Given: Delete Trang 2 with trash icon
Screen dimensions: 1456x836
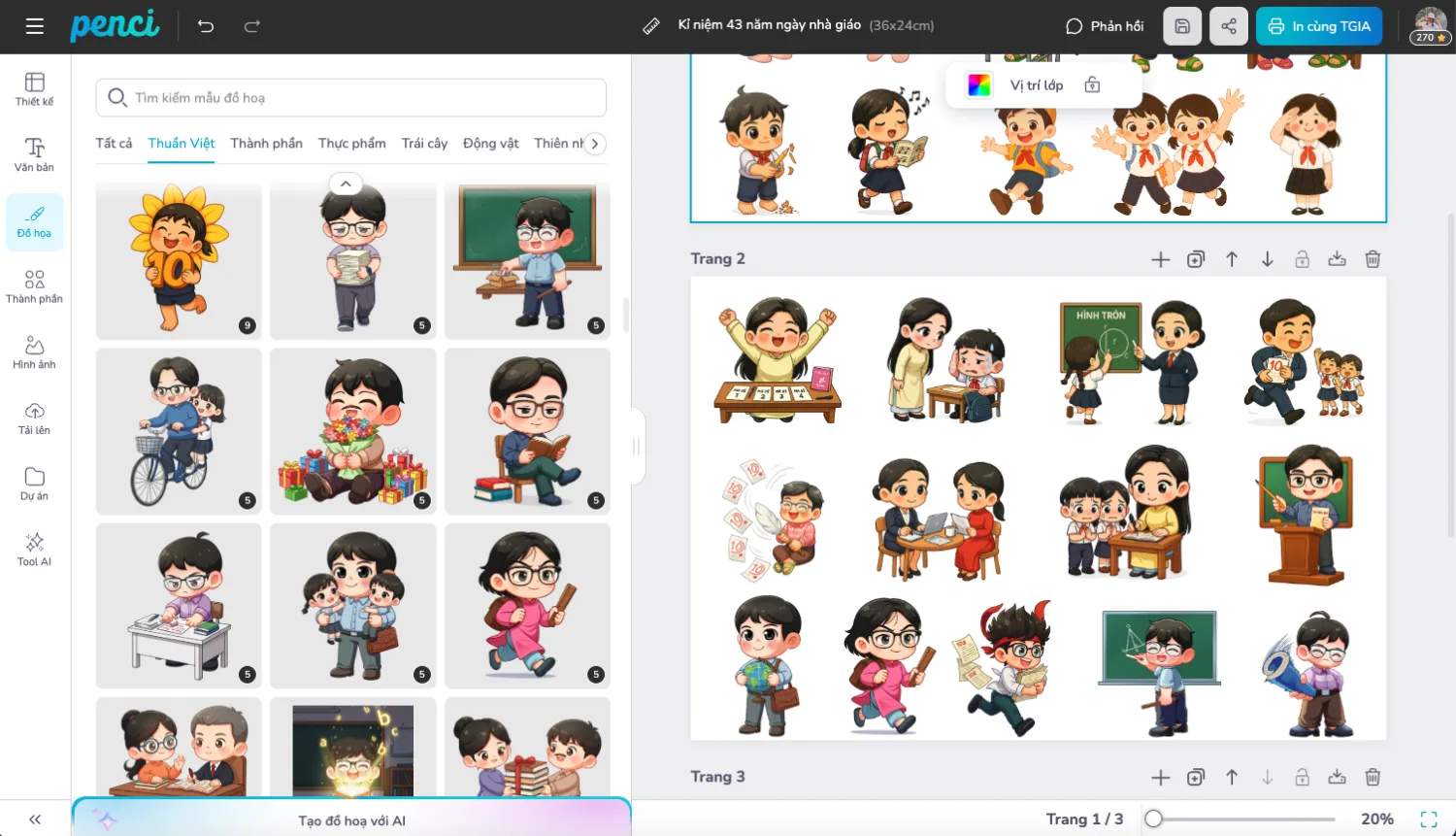Looking at the screenshot, I should [x=1373, y=259].
